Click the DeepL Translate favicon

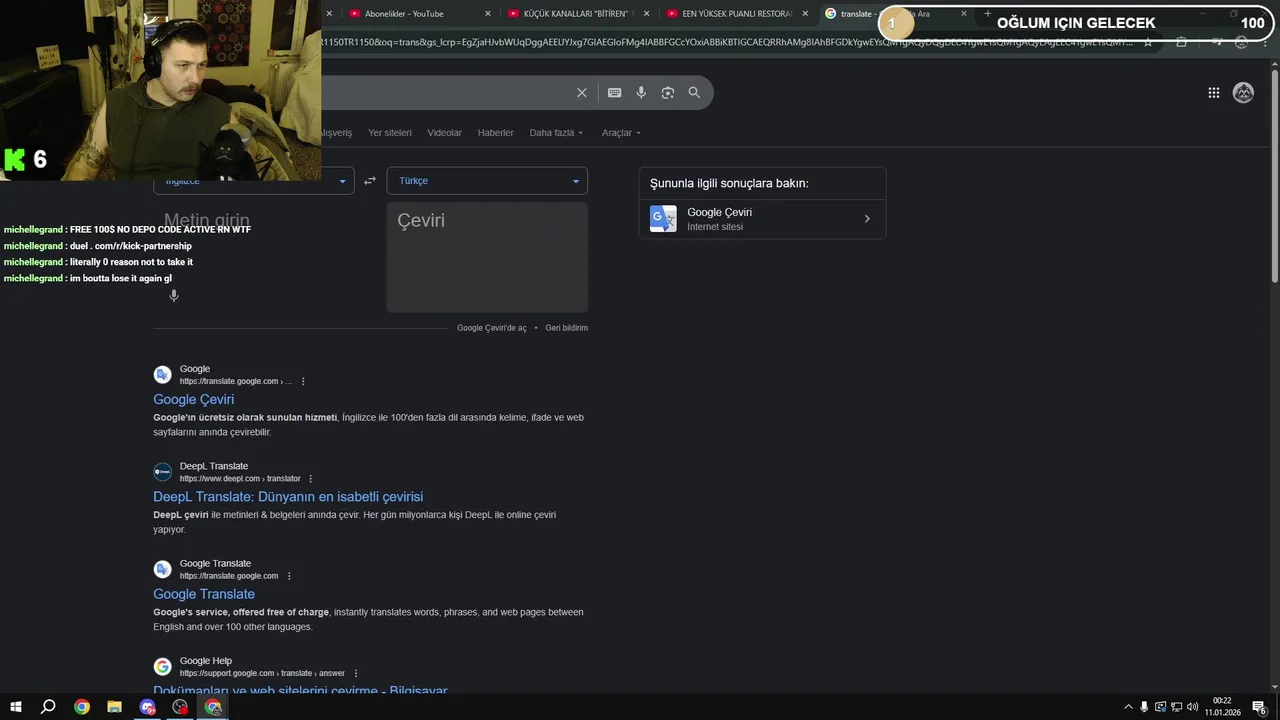[162, 472]
